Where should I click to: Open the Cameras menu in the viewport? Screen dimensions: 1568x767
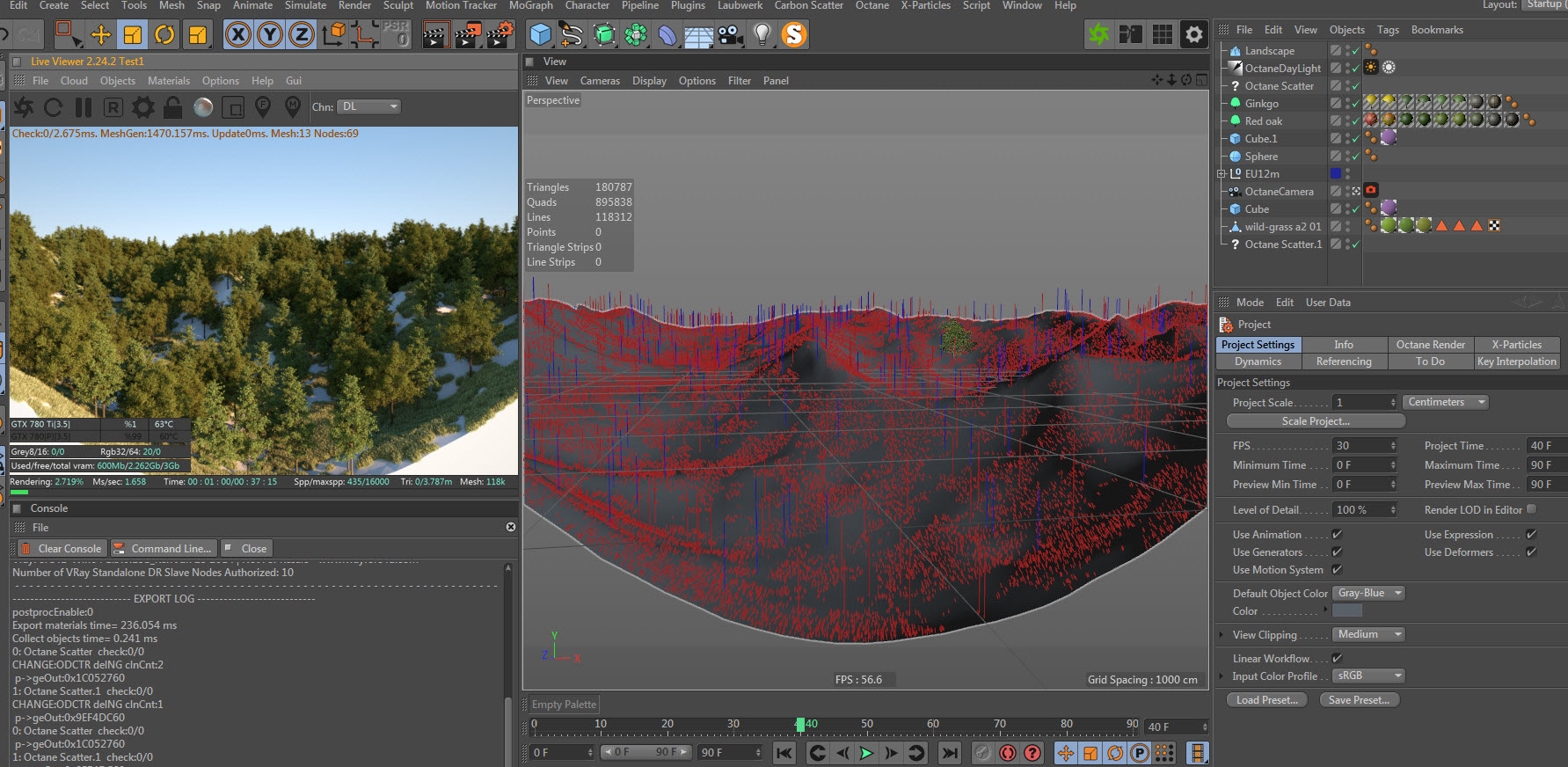pos(600,81)
